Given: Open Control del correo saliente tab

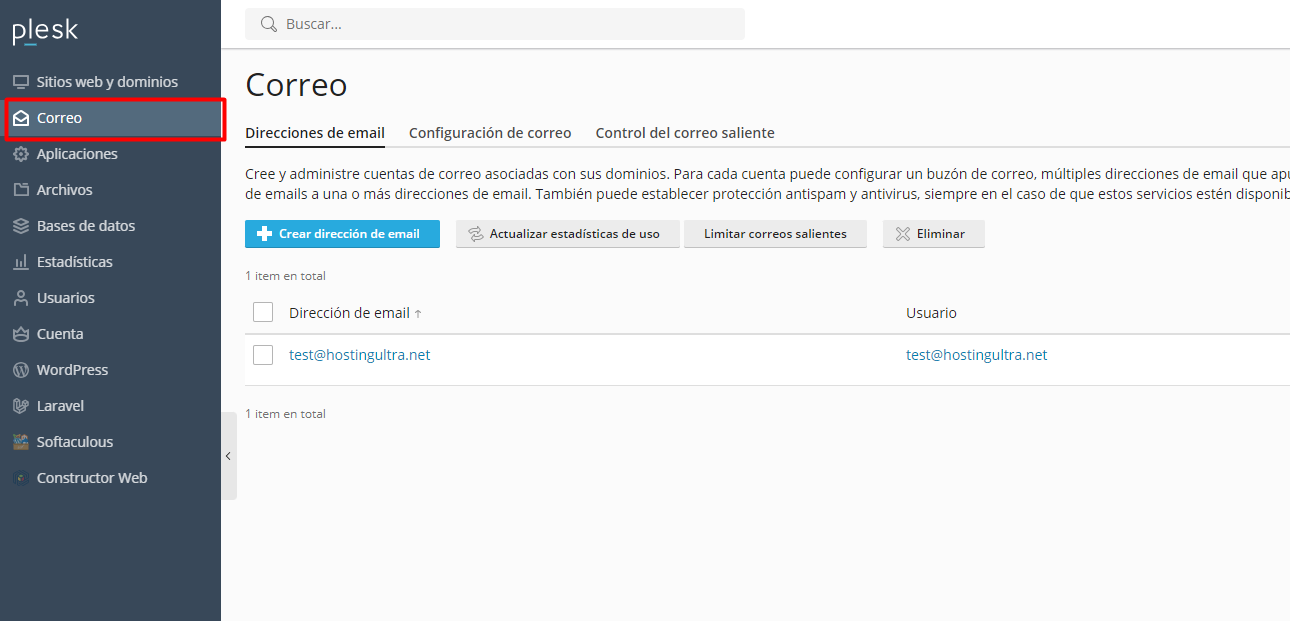Looking at the screenshot, I should click(x=685, y=133).
